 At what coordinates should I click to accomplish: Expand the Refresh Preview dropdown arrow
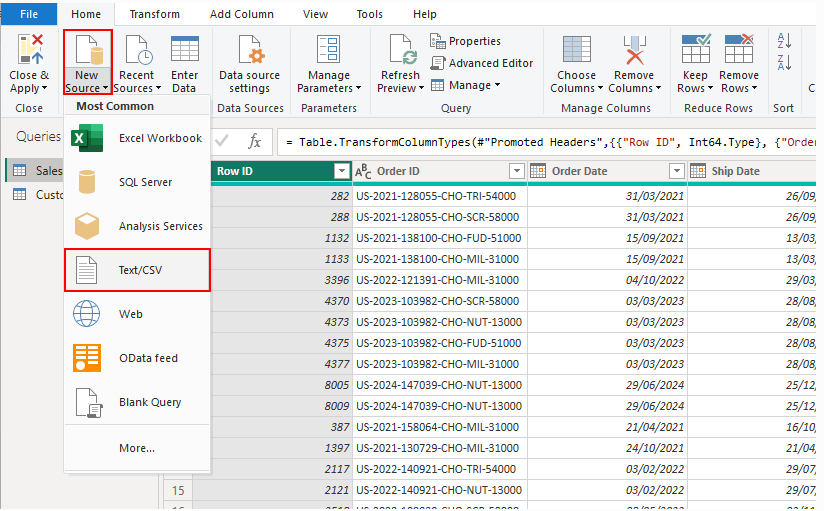point(421,88)
